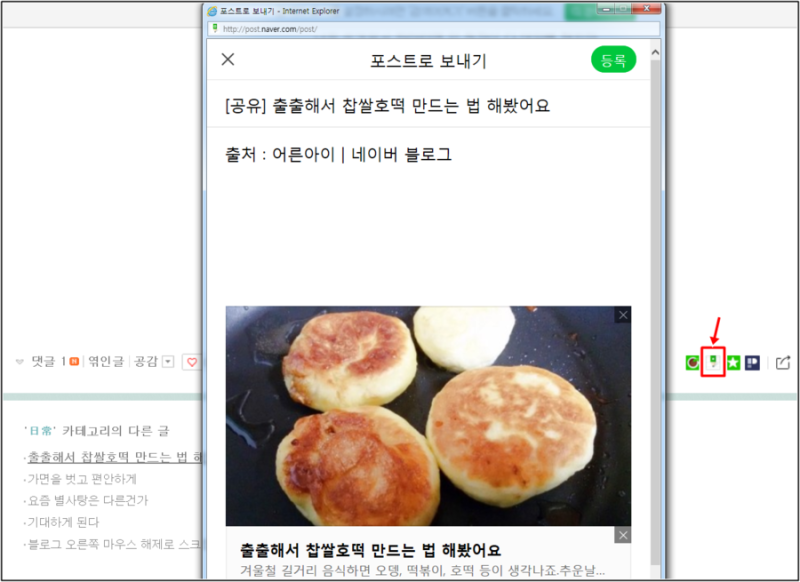The width and height of the screenshot is (800, 582).
Task: Click the popup vertical scrollbar thumb
Action: point(656,311)
